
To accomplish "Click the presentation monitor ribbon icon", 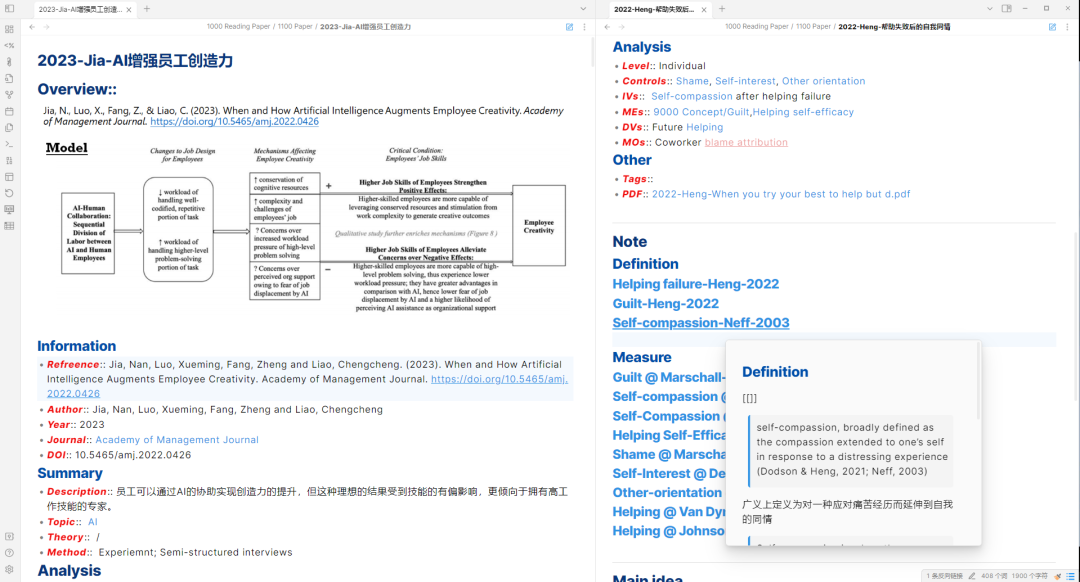I will pos(9,209).
